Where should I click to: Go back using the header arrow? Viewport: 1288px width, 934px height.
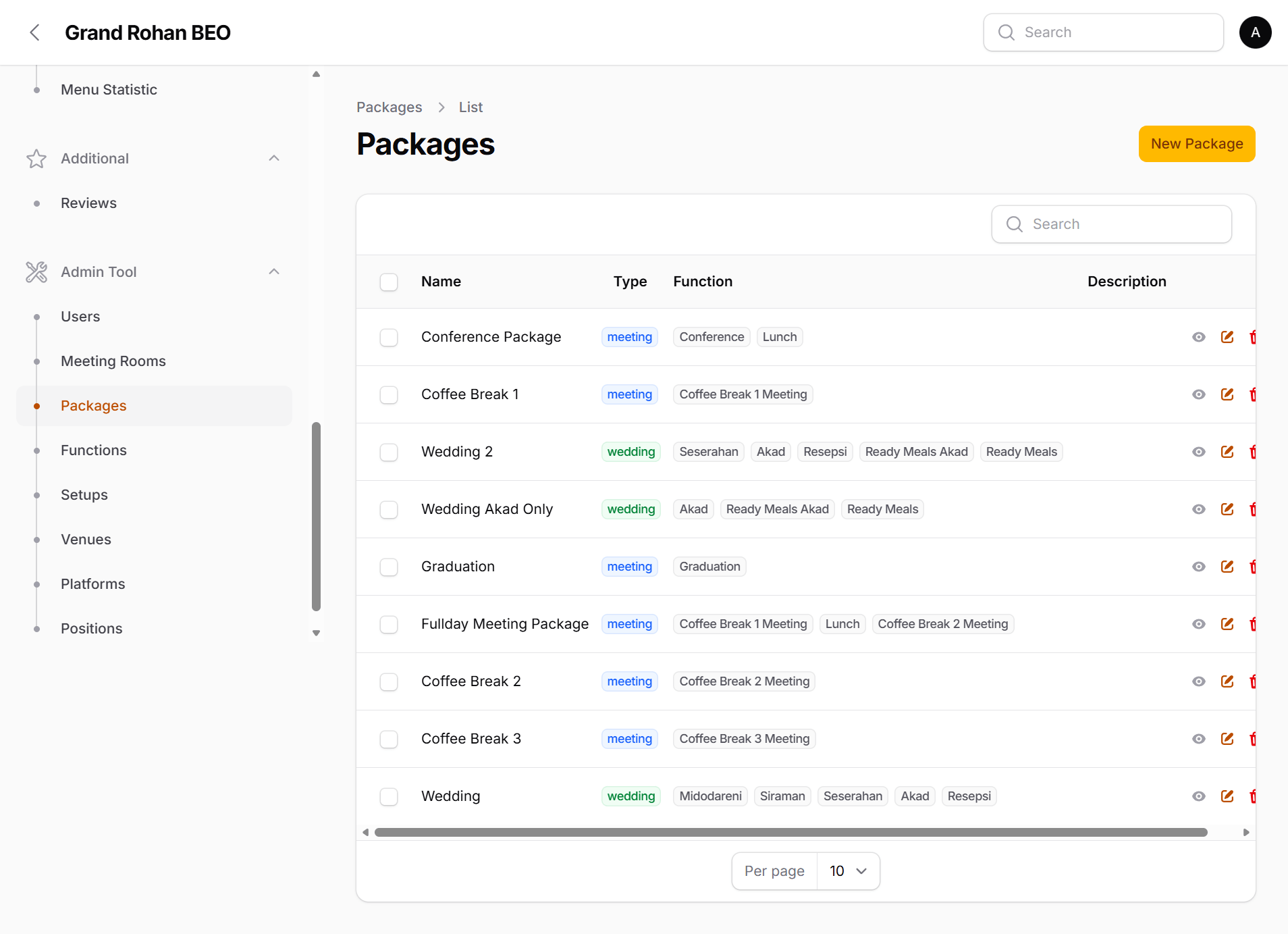point(35,32)
